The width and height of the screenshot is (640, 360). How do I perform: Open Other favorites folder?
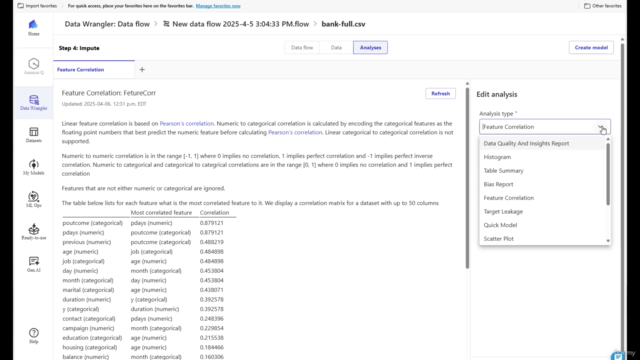[602, 6]
